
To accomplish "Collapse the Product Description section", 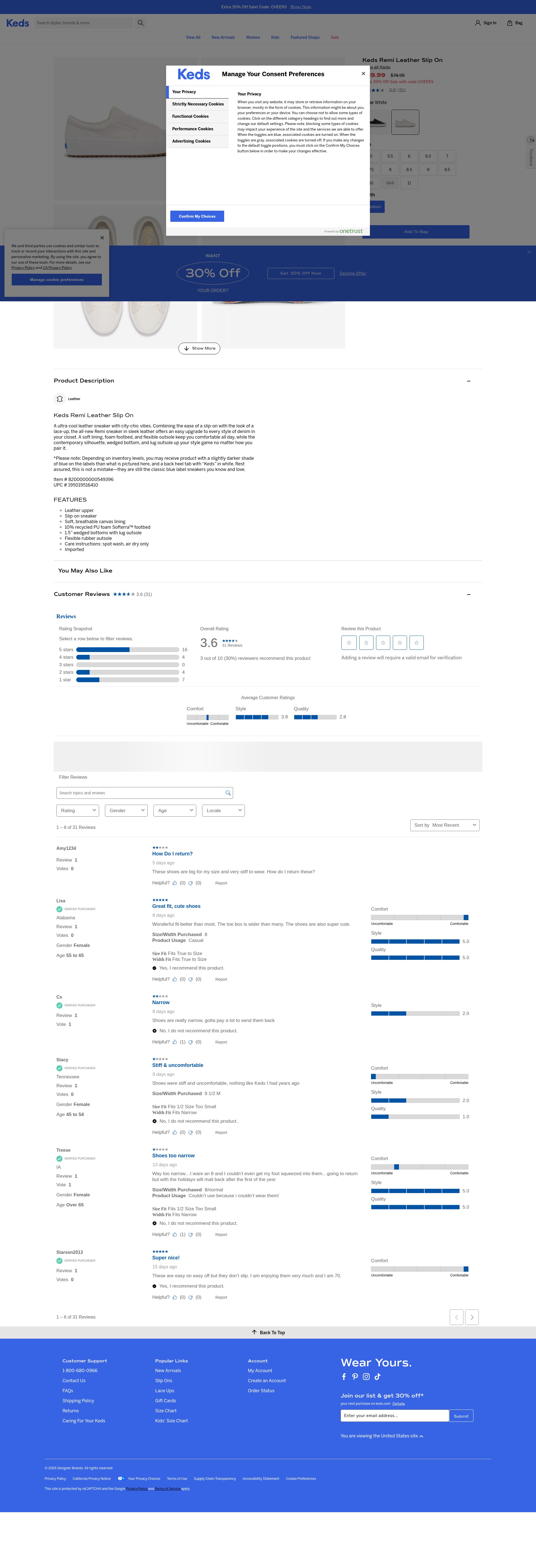I will pos(468,381).
